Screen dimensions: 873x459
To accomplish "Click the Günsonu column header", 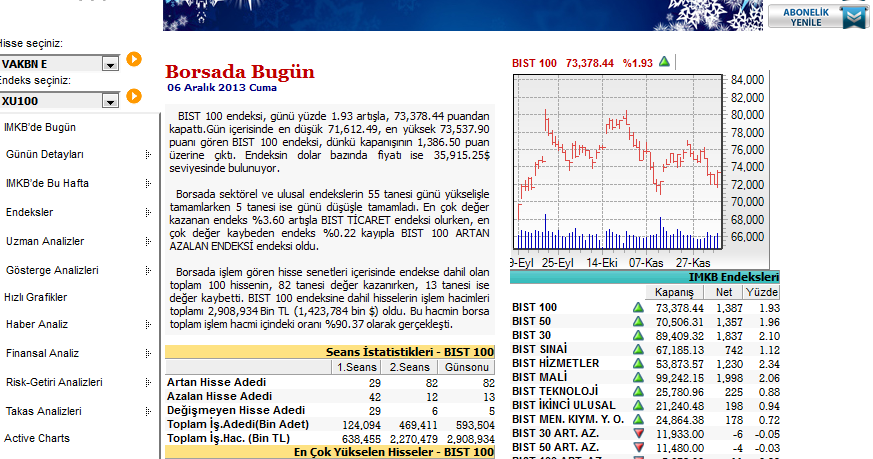I will click(467, 368).
